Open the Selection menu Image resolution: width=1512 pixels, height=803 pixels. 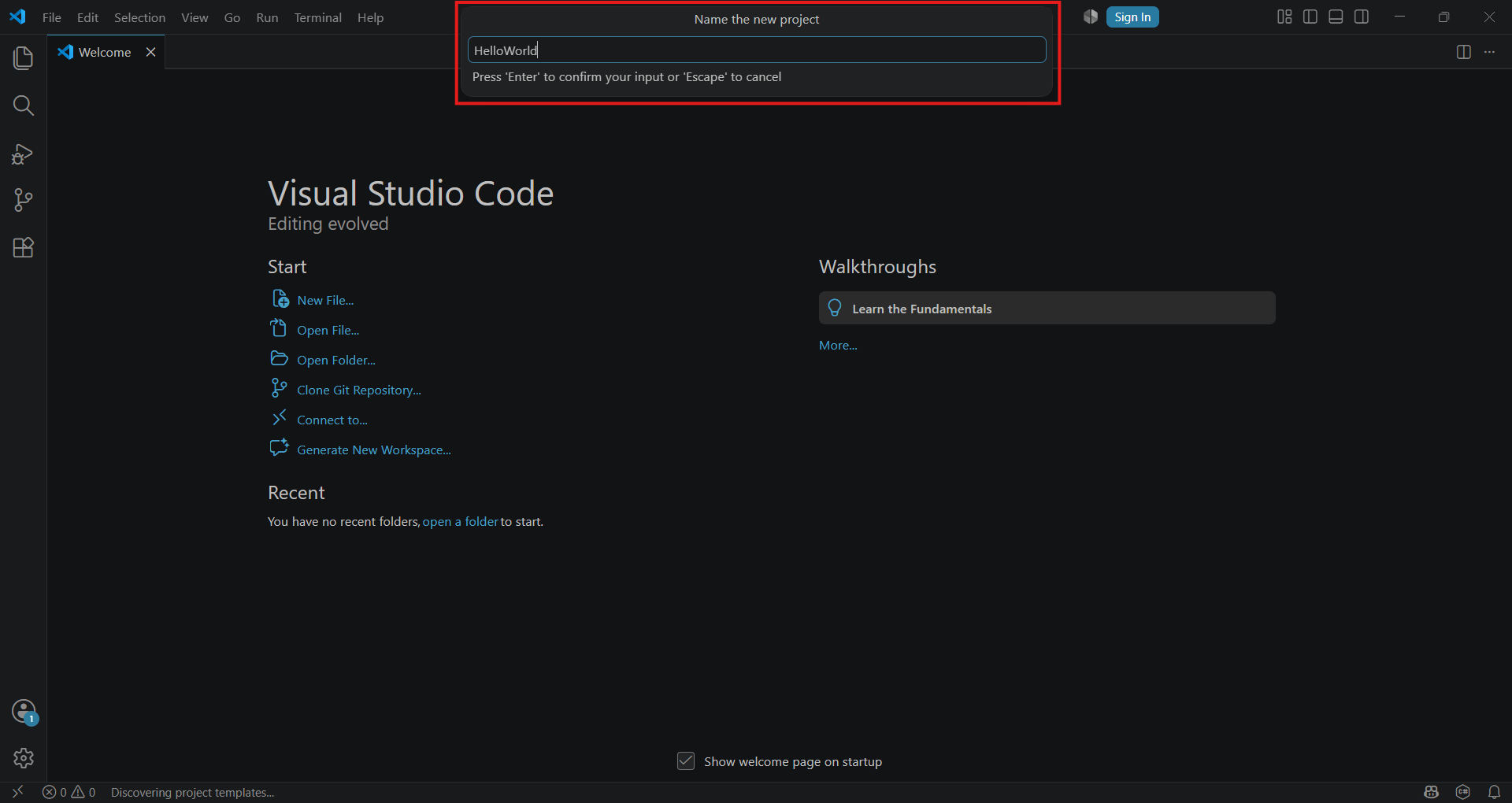(140, 17)
